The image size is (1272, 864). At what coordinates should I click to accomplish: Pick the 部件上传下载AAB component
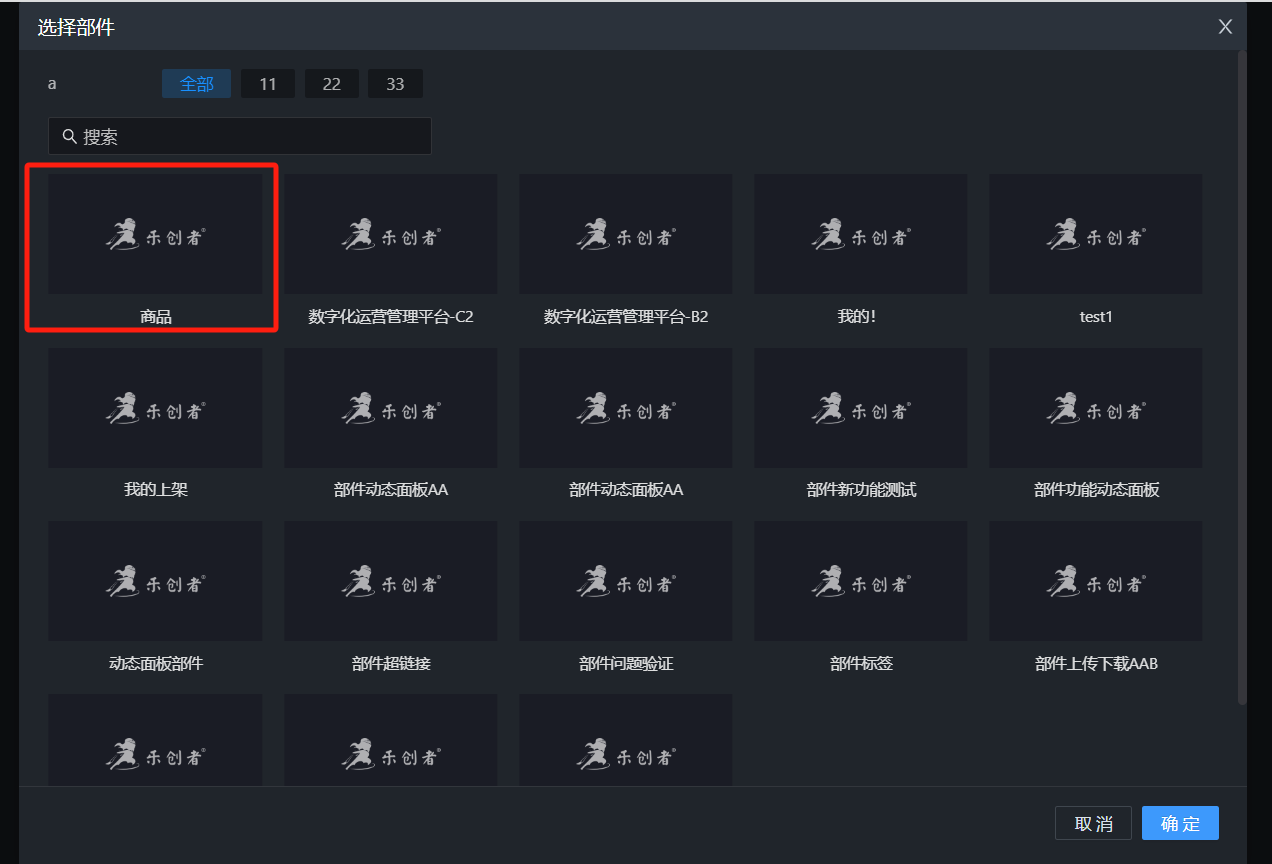point(1095,581)
